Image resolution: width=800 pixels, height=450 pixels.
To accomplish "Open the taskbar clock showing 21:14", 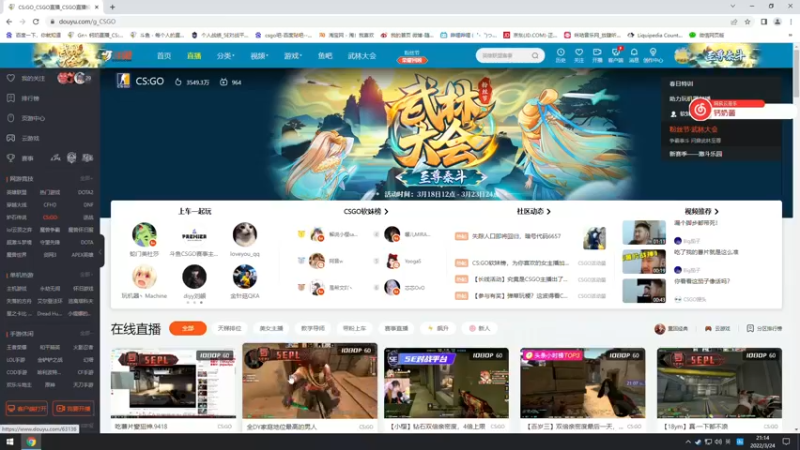I will pos(762,442).
